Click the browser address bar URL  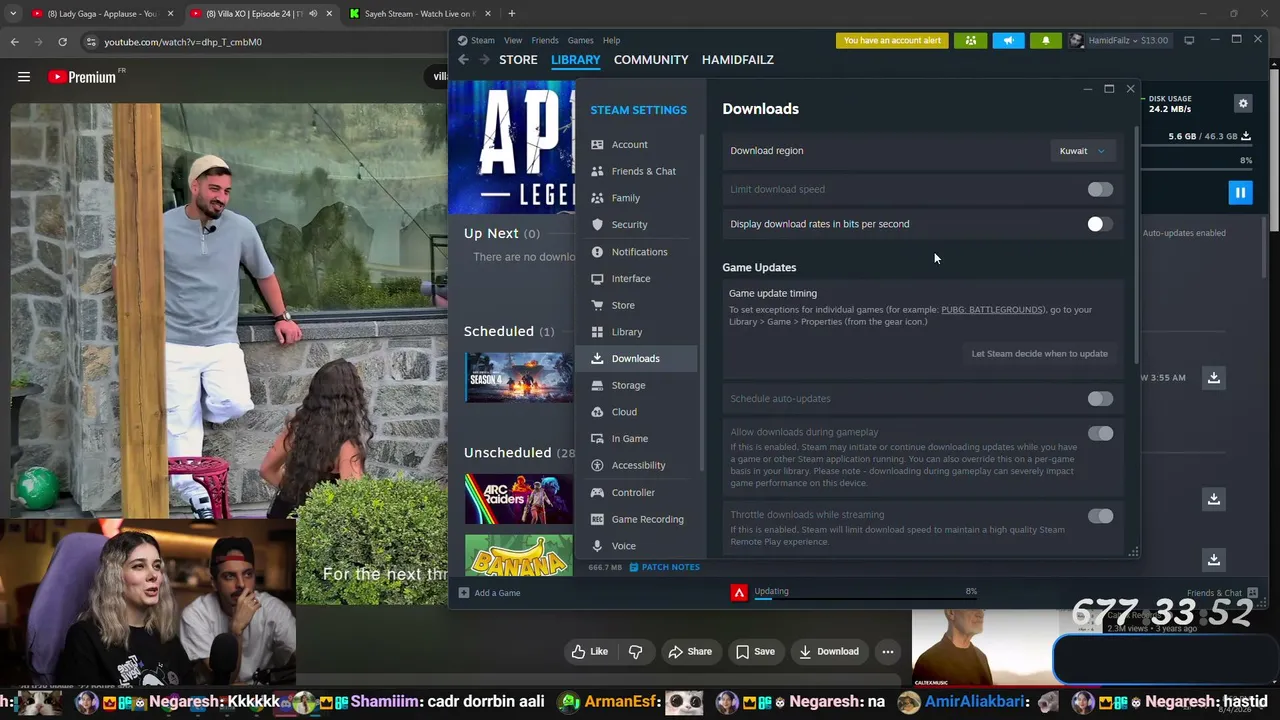(183, 42)
